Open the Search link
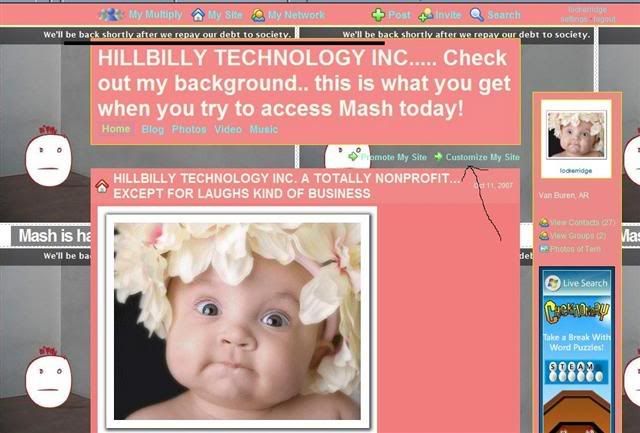Viewport: 640px width, 433px height. coord(504,15)
